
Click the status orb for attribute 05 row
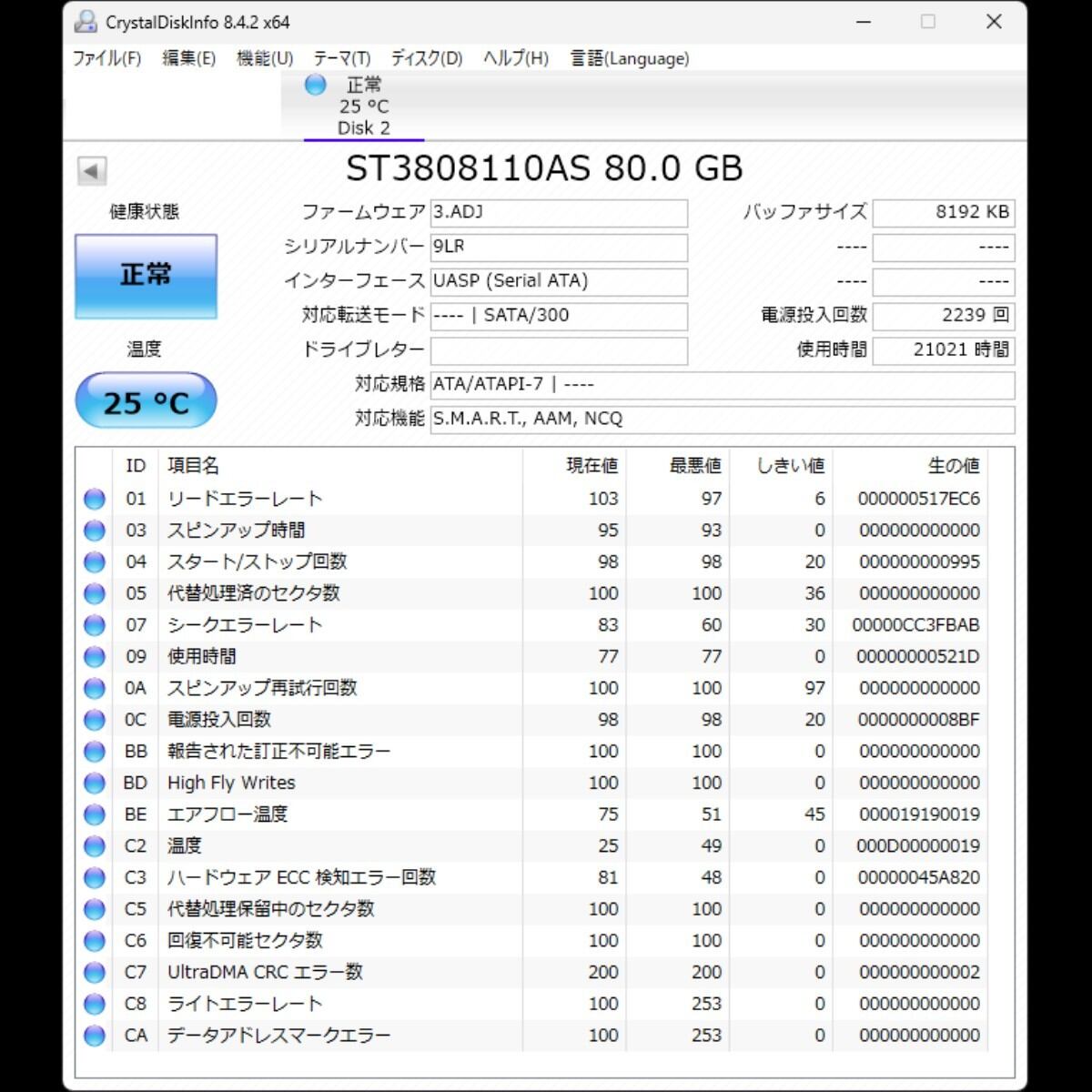(x=94, y=593)
